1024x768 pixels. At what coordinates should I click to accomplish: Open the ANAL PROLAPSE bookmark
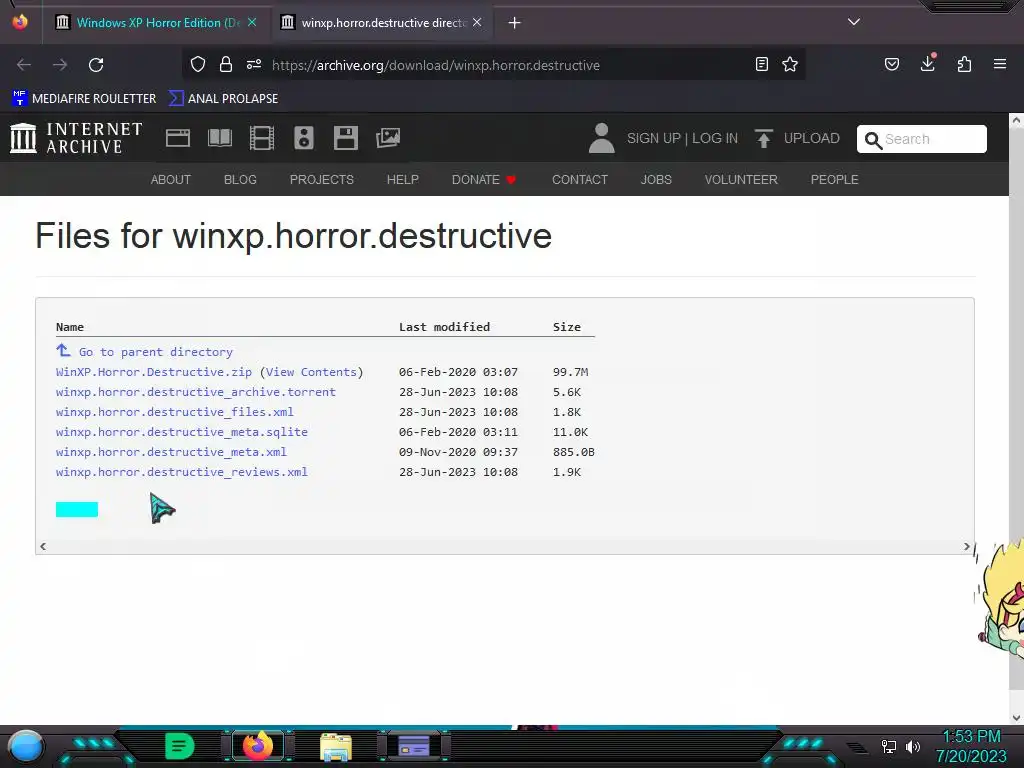tap(223, 99)
